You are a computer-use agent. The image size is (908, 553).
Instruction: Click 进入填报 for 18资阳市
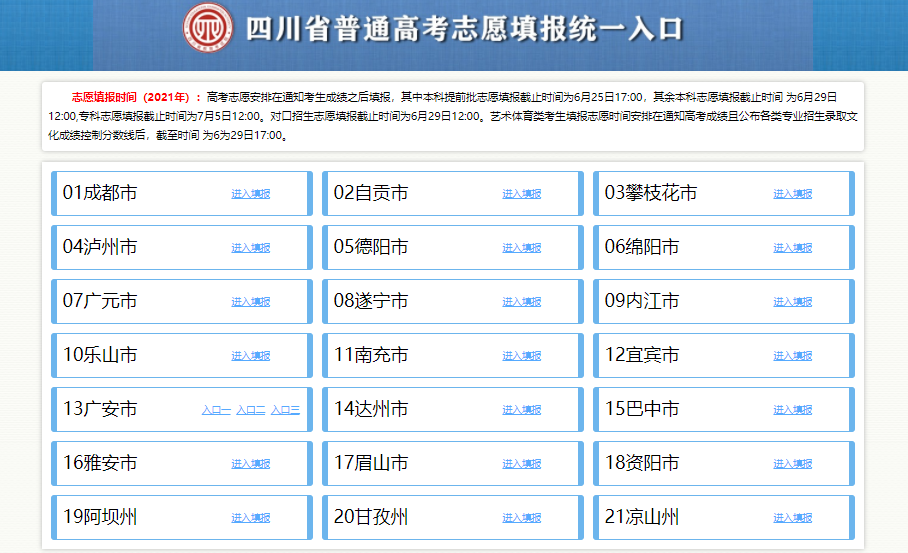[793, 464]
